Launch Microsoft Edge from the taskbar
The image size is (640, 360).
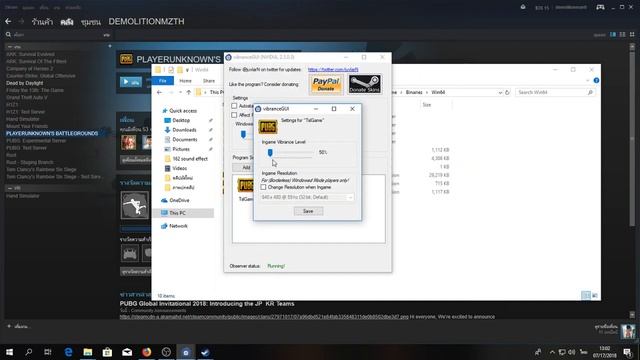click(68, 352)
